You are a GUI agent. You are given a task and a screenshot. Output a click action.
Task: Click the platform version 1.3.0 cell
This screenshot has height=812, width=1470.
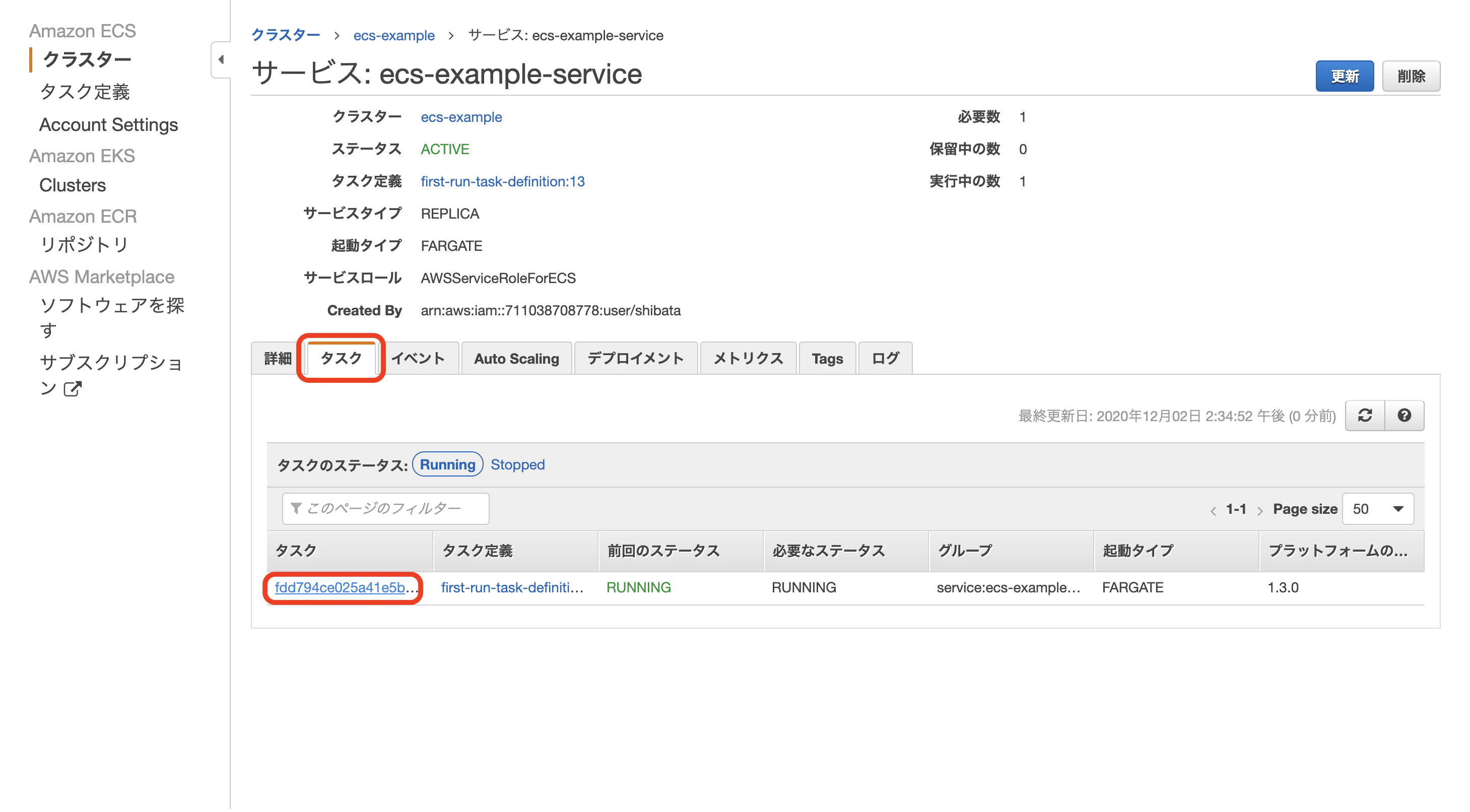(1283, 588)
